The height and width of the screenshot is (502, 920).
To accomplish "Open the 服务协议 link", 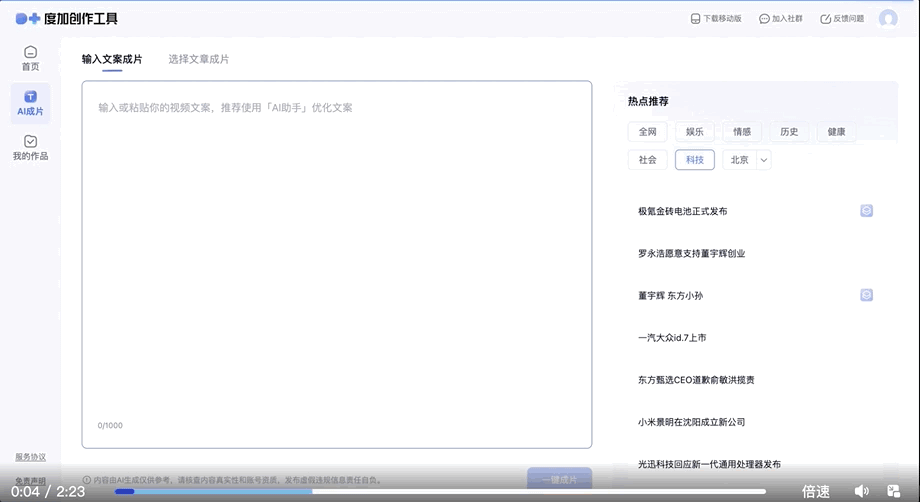I will pyautogui.click(x=31, y=457).
